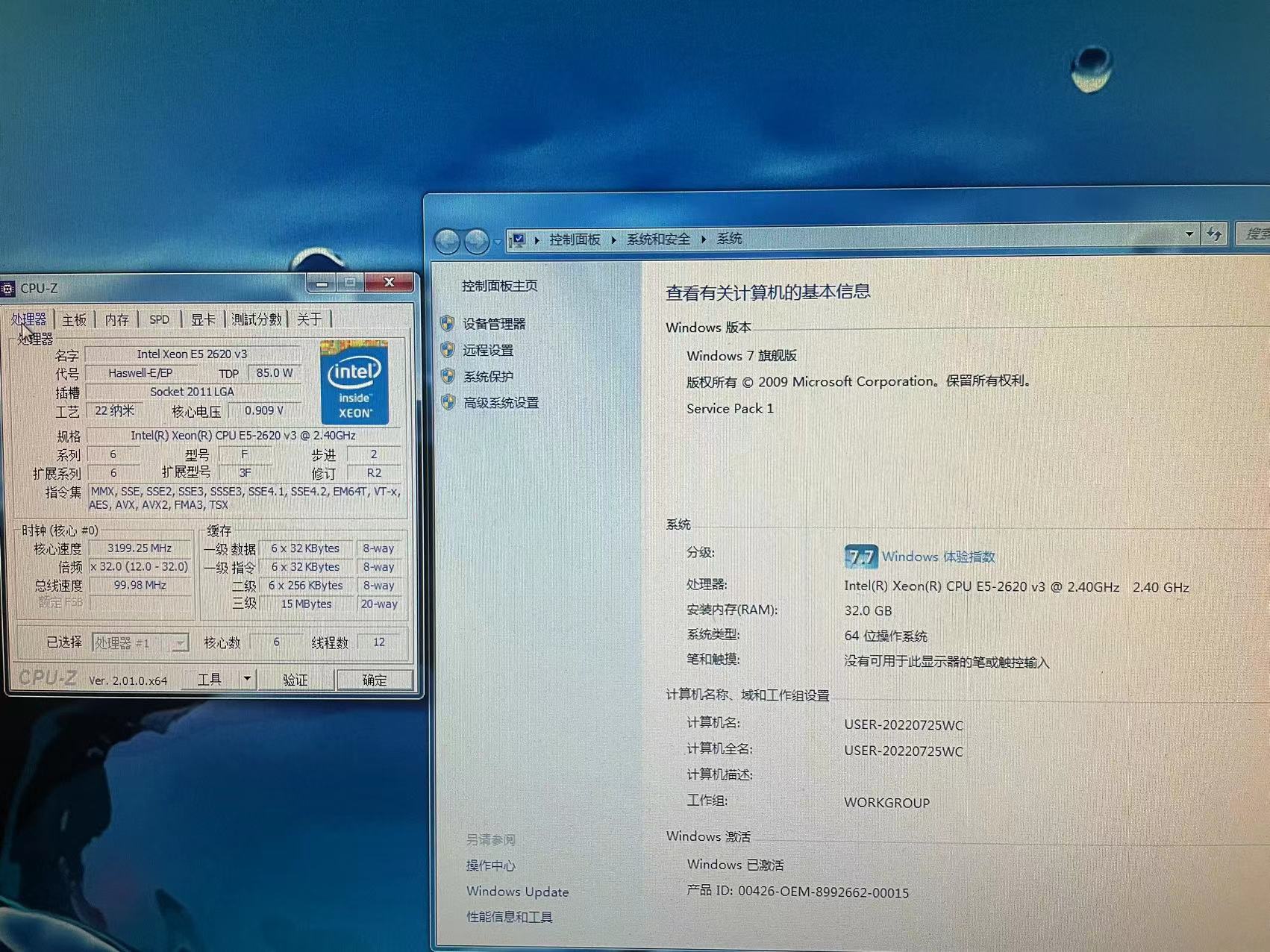Viewport: 1270px width, 952px height.
Task: Click the 验证 button
Action: click(x=295, y=680)
